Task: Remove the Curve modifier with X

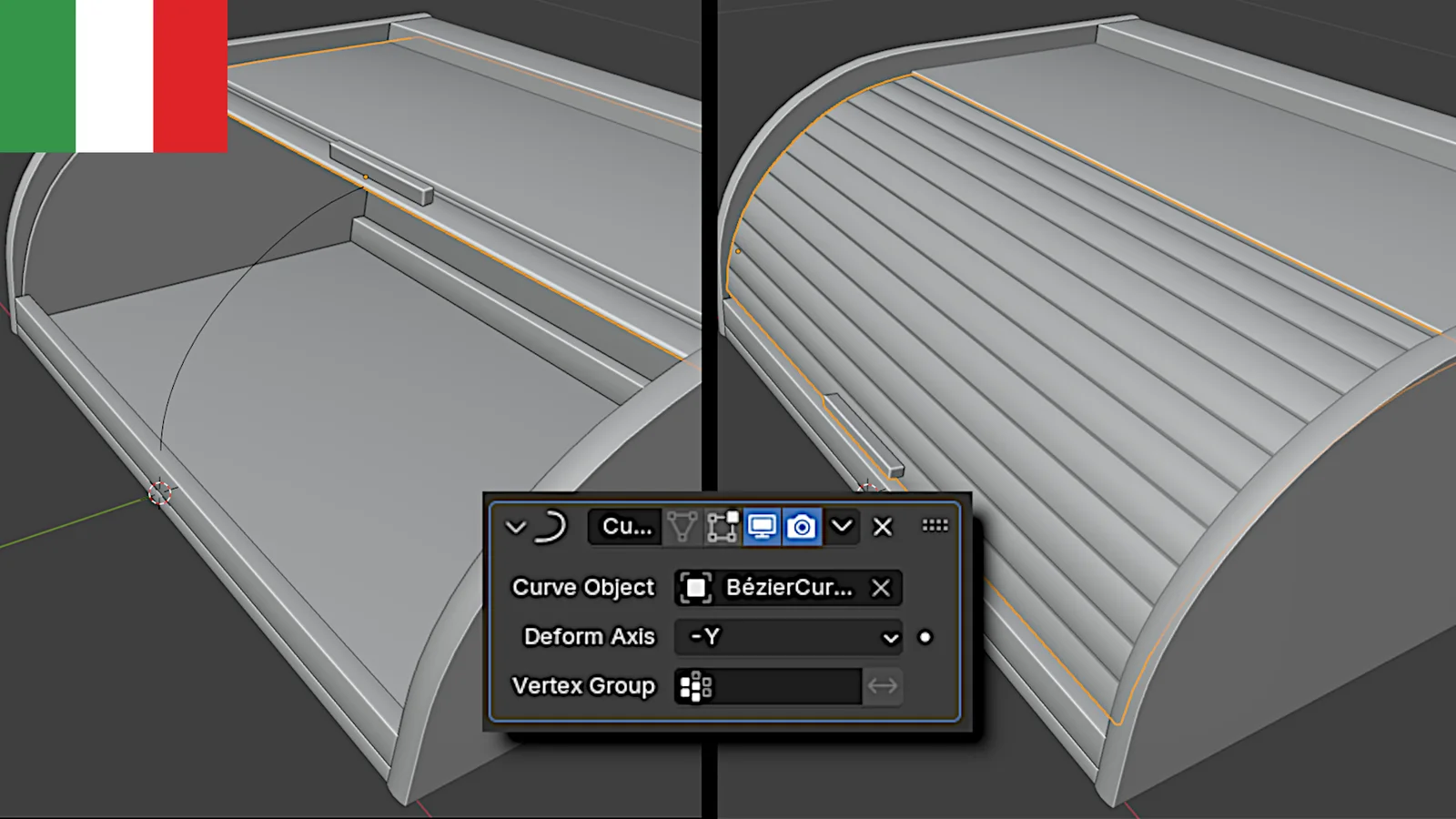Action: click(x=883, y=527)
